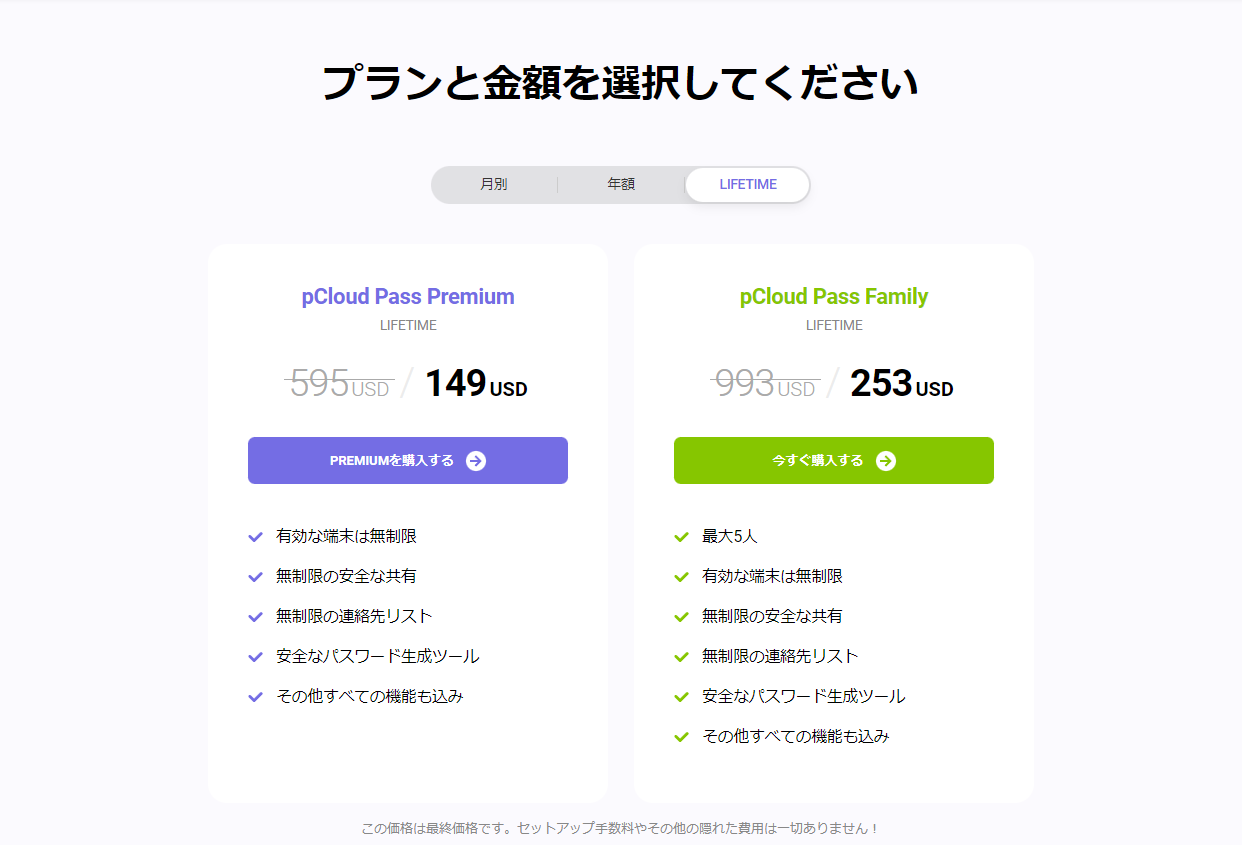Image resolution: width=1242 pixels, height=845 pixels.
Task: Click purple checkmark beside 安全なパスワード生成ツール
Action: tap(255, 657)
